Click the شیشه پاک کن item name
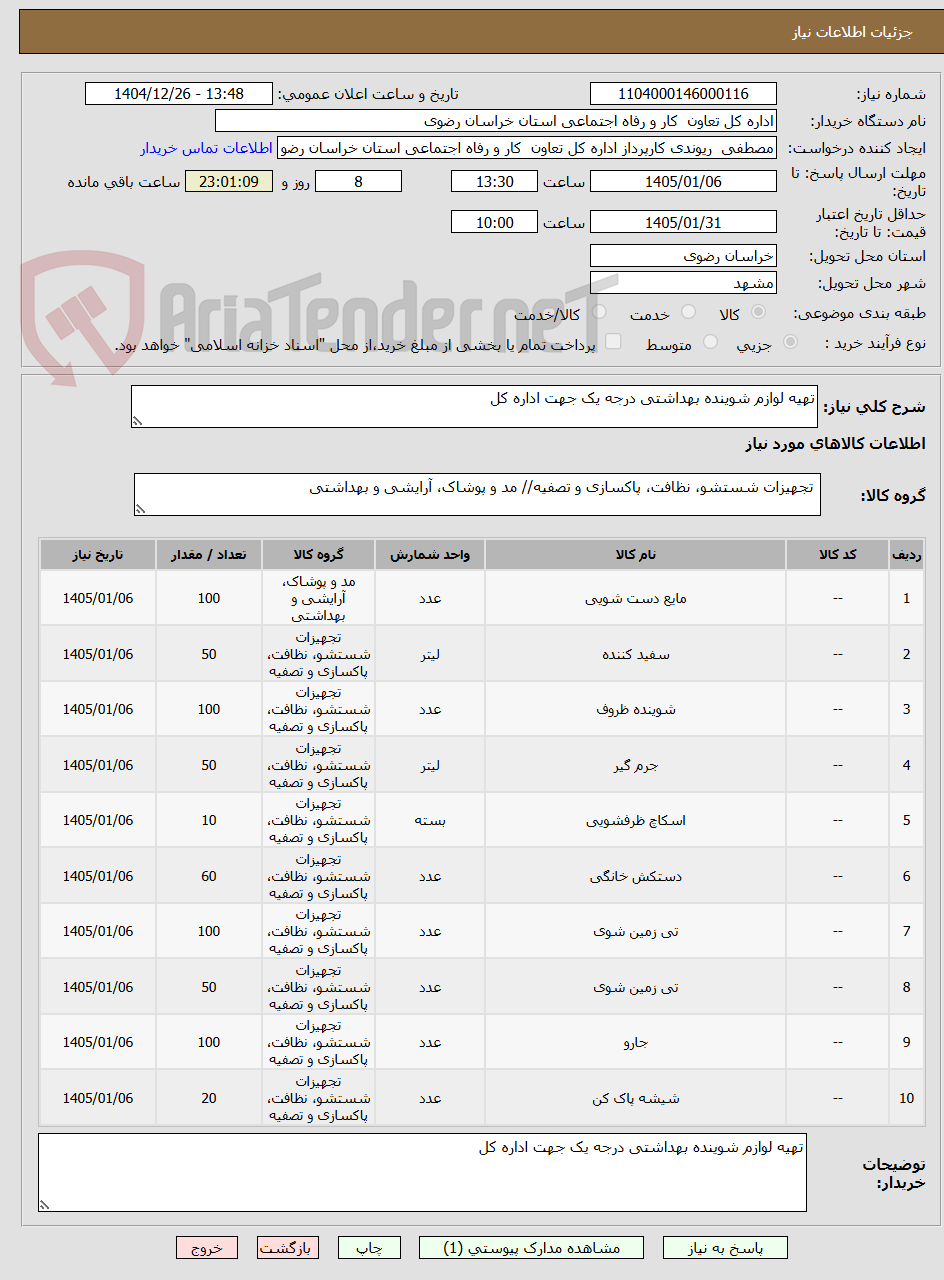Screen dimensions: 944x1280 point(636,1098)
